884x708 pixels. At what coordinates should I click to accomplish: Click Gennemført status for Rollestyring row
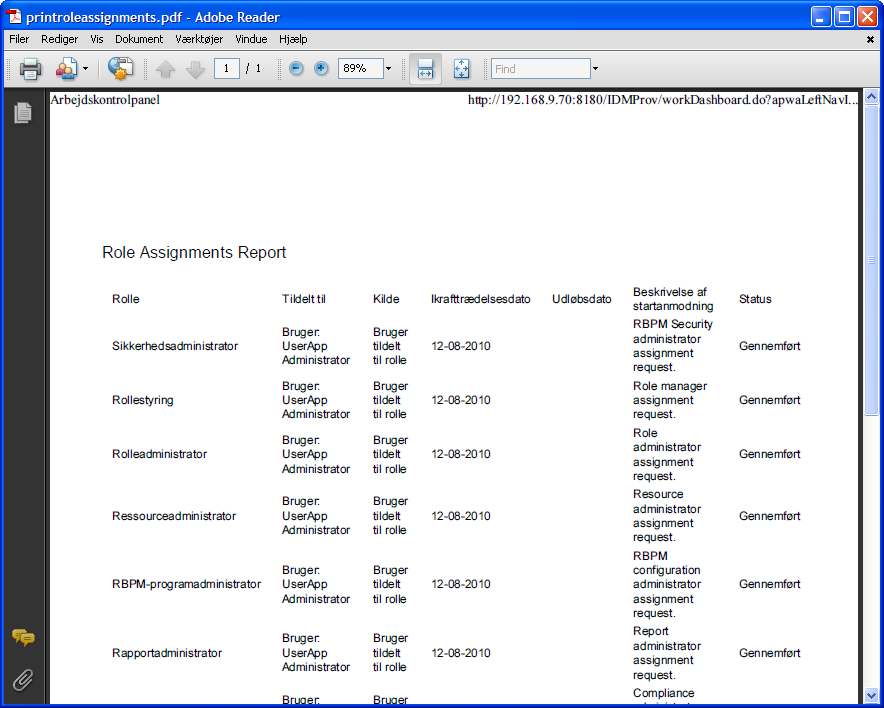tap(770, 400)
